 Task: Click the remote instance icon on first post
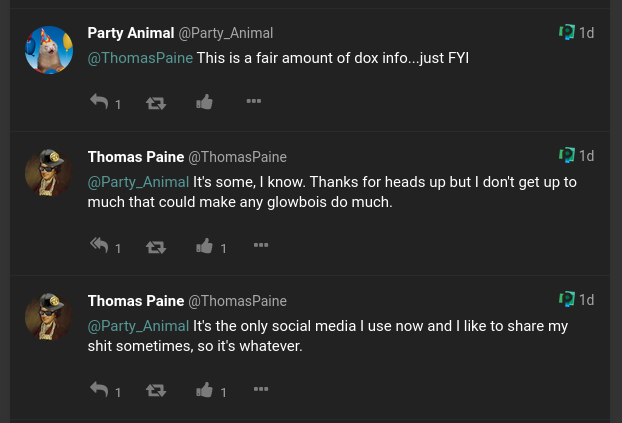(567, 32)
